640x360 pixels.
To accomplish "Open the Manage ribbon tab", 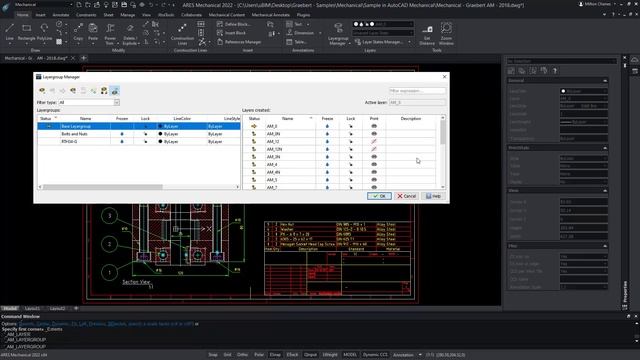I will point(128,15).
